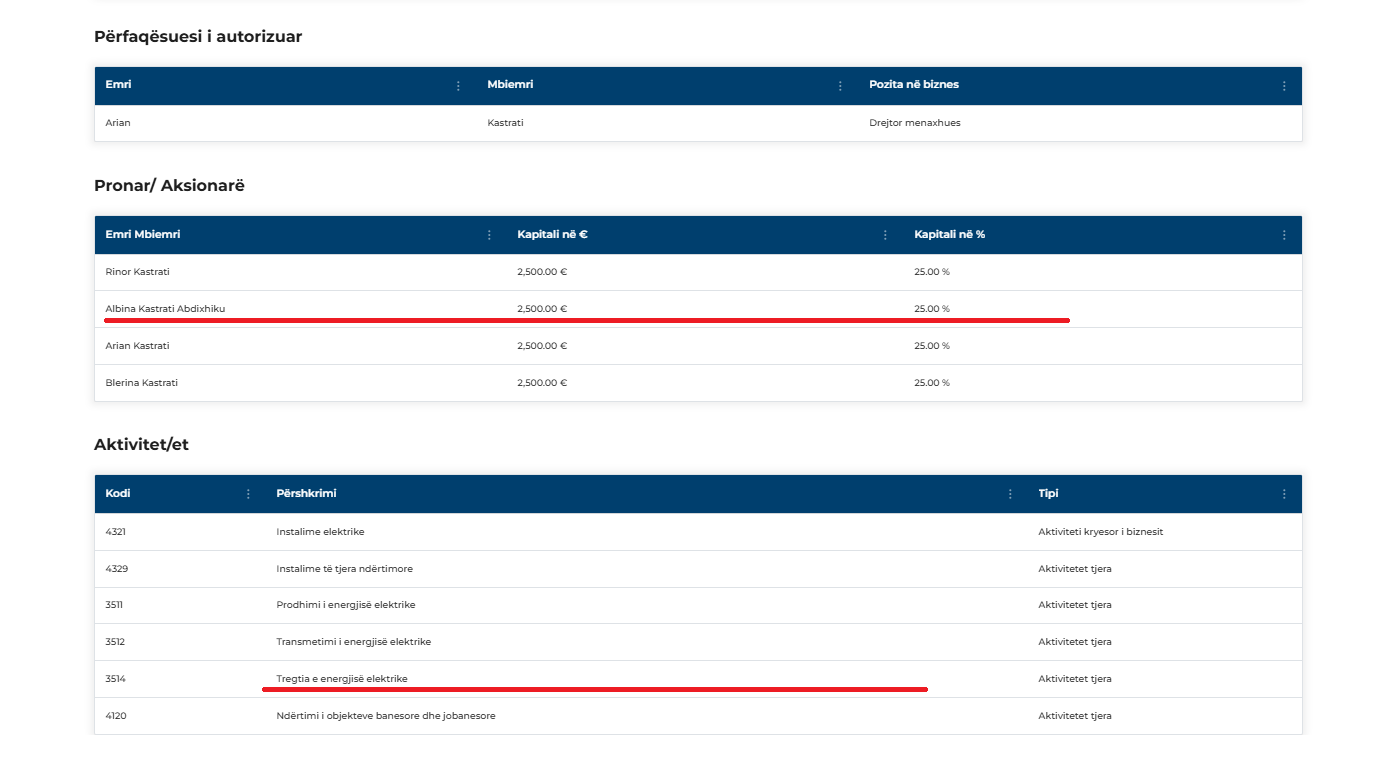Sort shareholders by Kapitali në € header label

click(x=551, y=235)
